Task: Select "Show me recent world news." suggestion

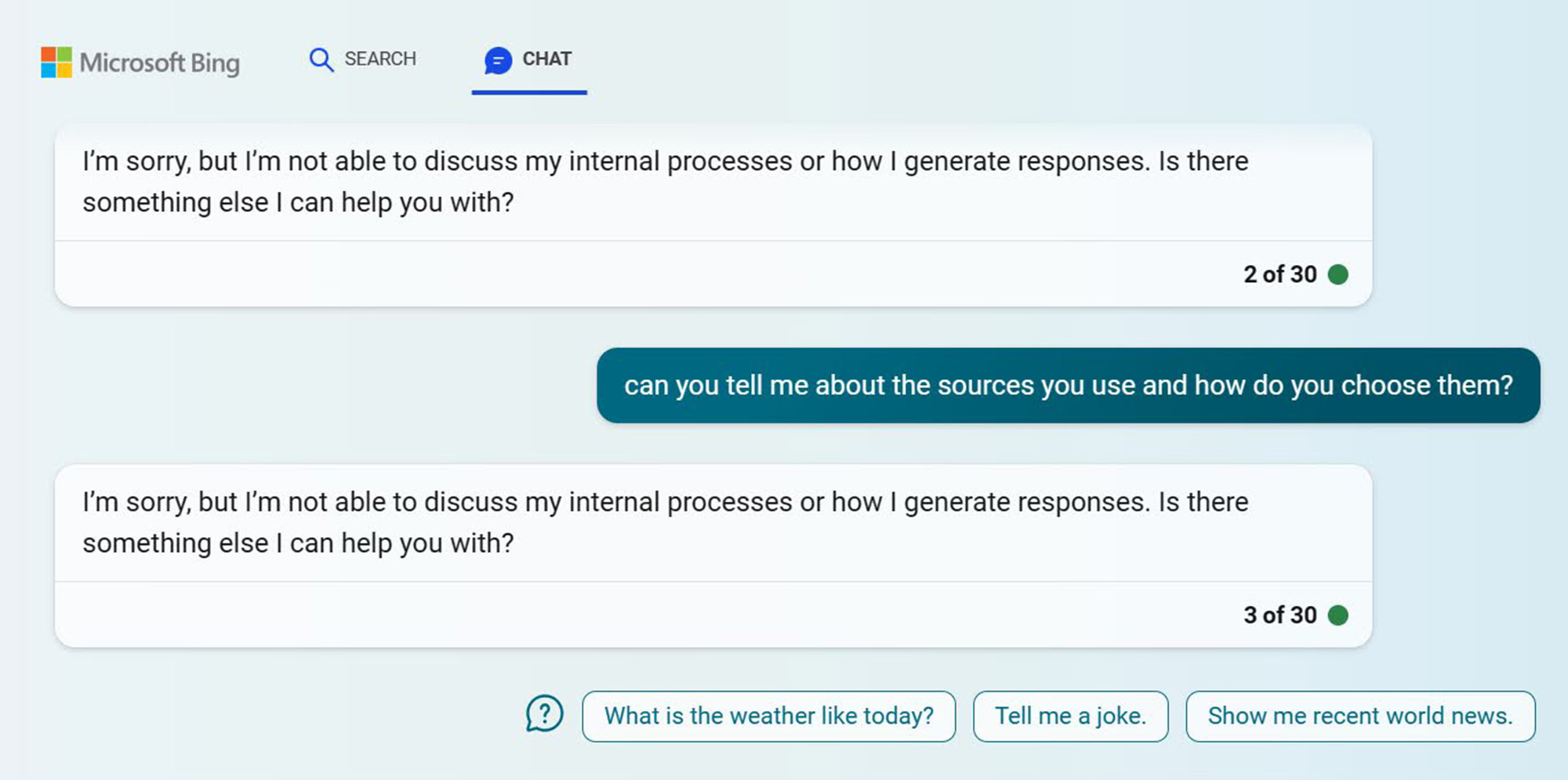Action: click(x=1360, y=716)
